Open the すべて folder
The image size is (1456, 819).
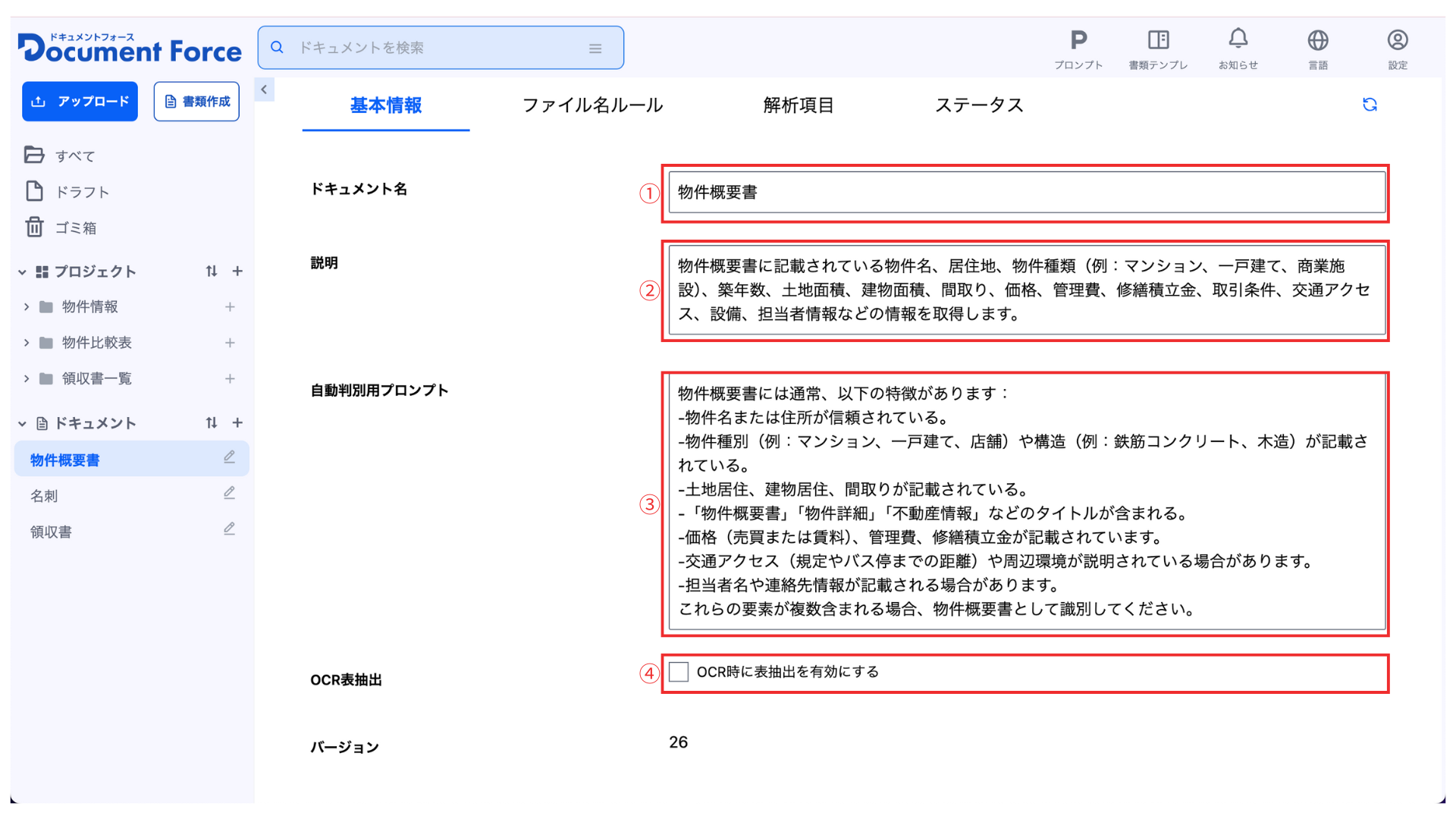point(61,155)
